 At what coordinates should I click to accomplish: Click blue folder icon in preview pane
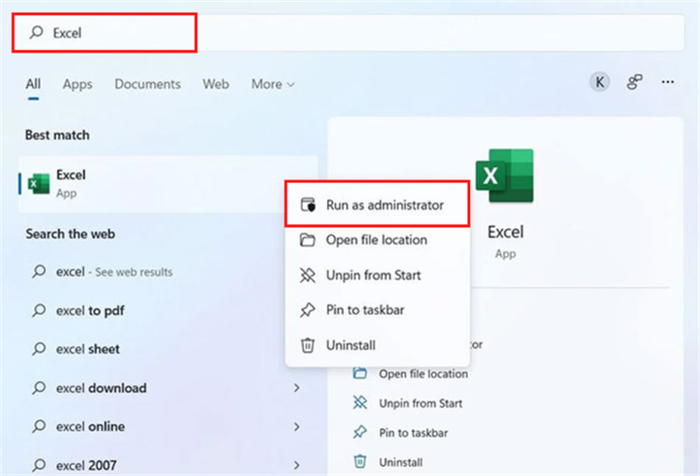(x=360, y=373)
